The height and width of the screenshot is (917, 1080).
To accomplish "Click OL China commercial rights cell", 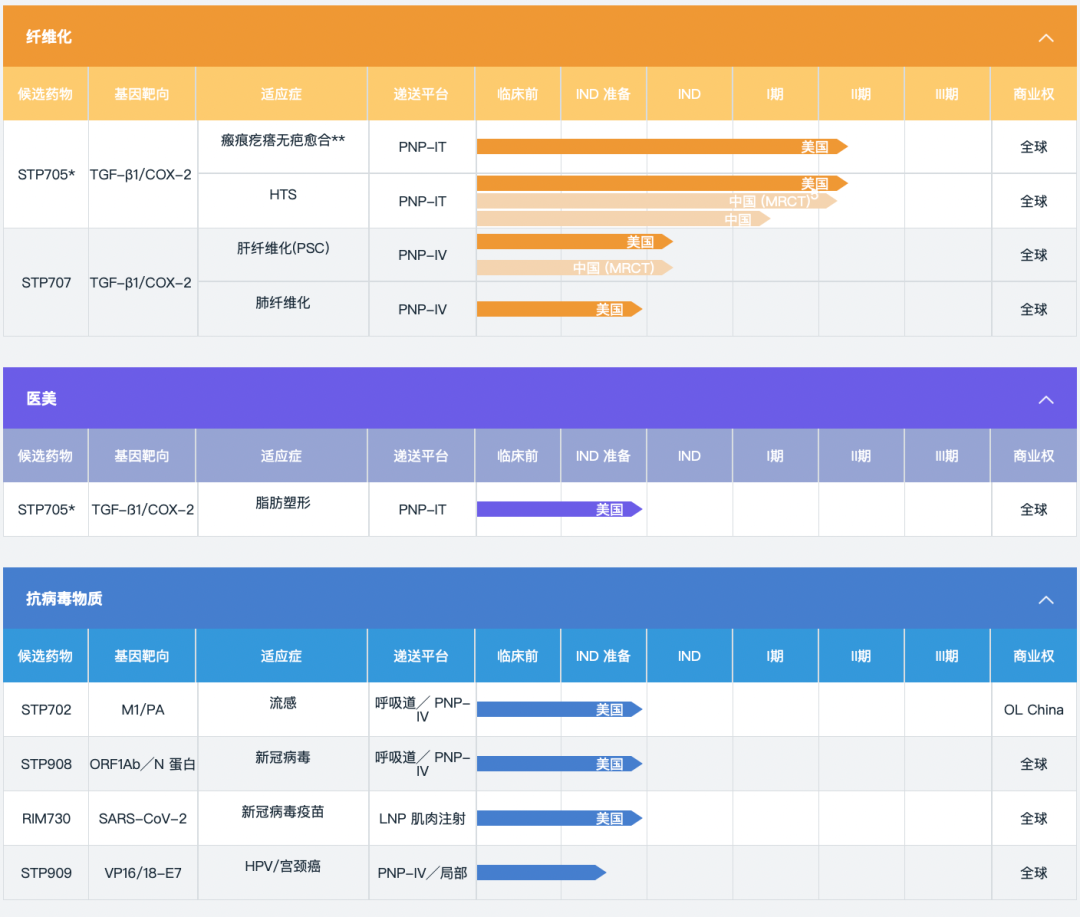I will click(1033, 710).
